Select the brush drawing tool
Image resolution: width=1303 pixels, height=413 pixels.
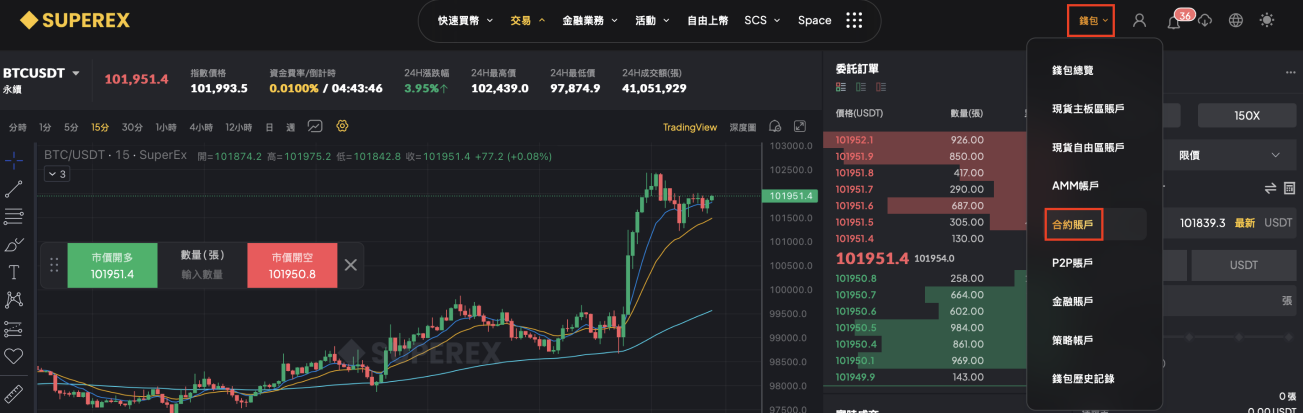[x=14, y=244]
